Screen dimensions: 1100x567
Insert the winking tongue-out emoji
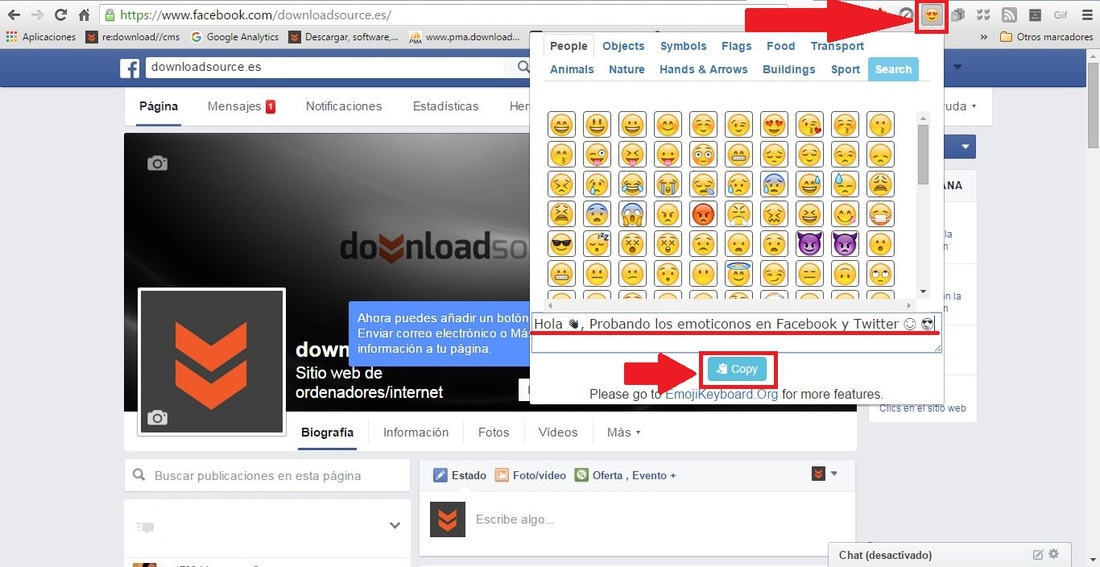(597, 154)
